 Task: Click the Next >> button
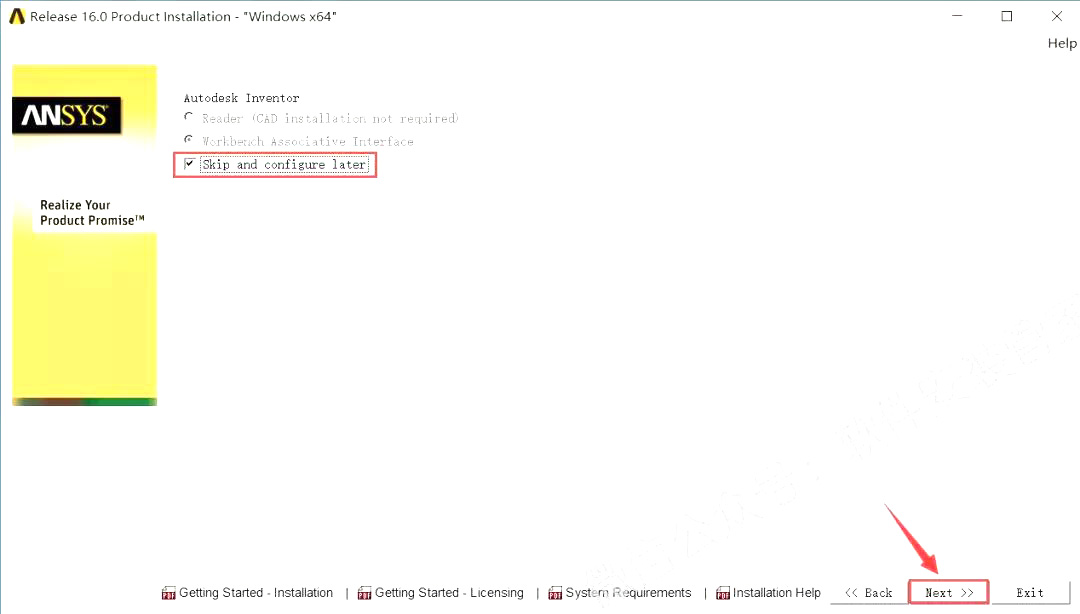click(948, 593)
